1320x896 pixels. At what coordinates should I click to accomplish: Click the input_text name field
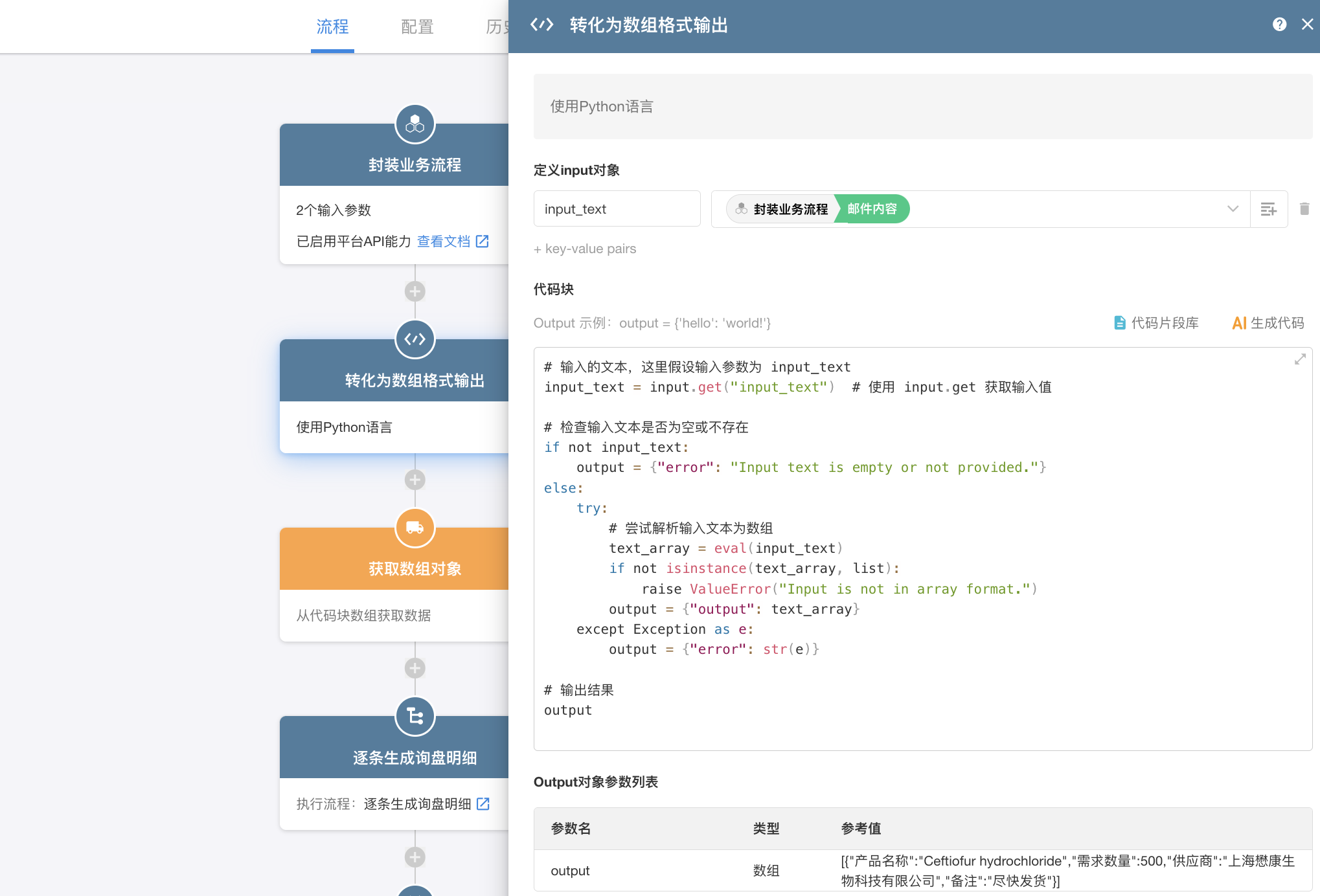(617, 209)
